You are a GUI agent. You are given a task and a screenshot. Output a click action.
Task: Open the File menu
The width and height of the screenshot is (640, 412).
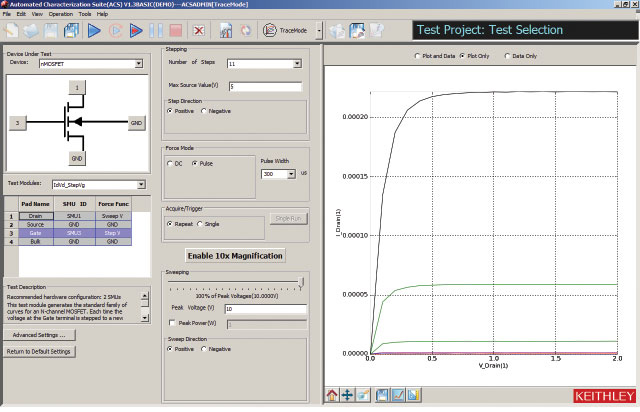7,14
